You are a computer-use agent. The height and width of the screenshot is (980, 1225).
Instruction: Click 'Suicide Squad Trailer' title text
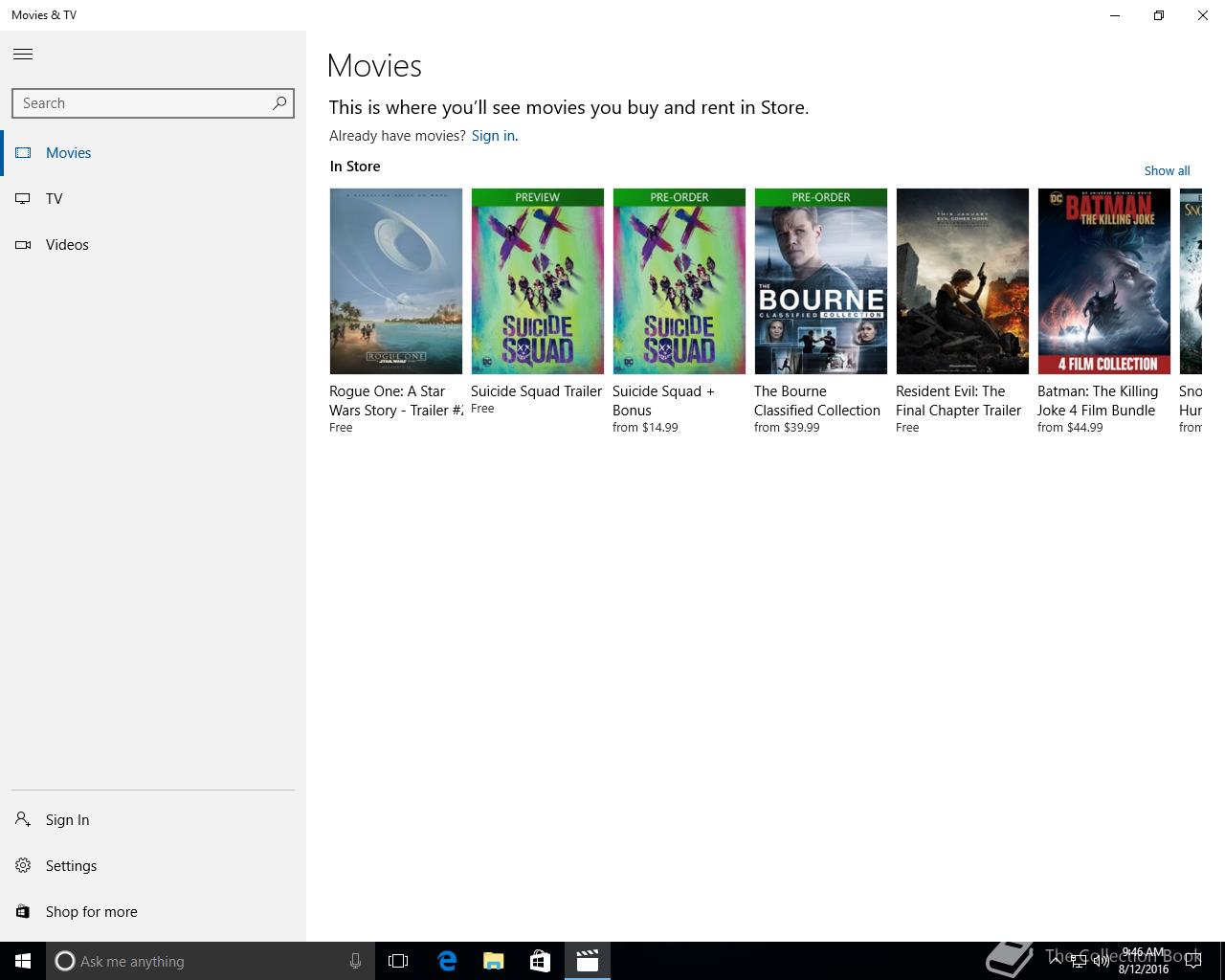click(x=536, y=391)
